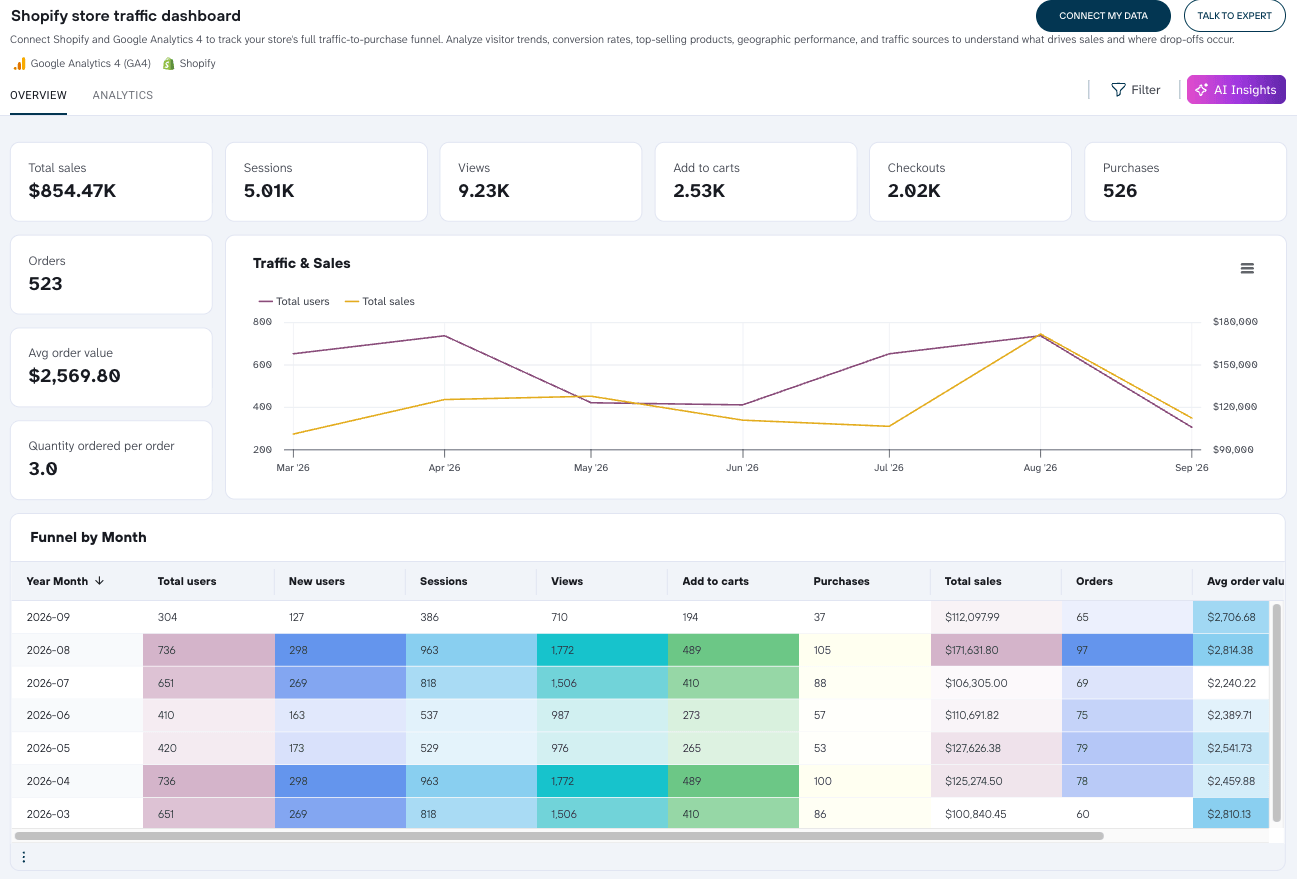The height and width of the screenshot is (879, 1297).
Task: Sort by the Sessions column header
Action: (x=470, y=581)
